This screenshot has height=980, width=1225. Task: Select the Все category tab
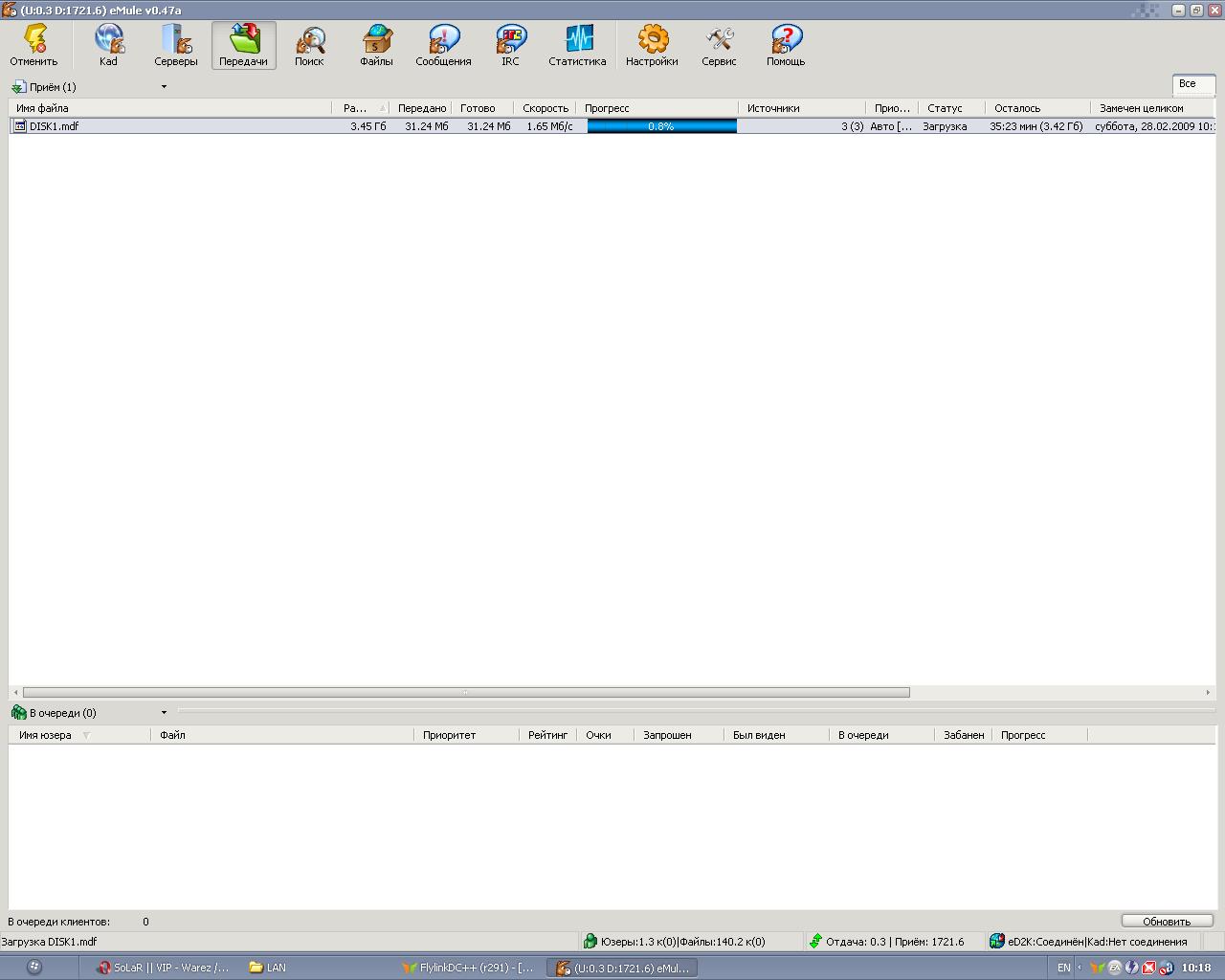[x=1188, y=84]
